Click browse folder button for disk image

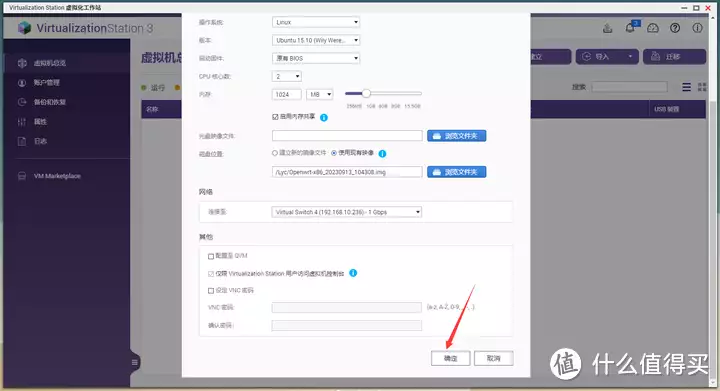point(456,172)
